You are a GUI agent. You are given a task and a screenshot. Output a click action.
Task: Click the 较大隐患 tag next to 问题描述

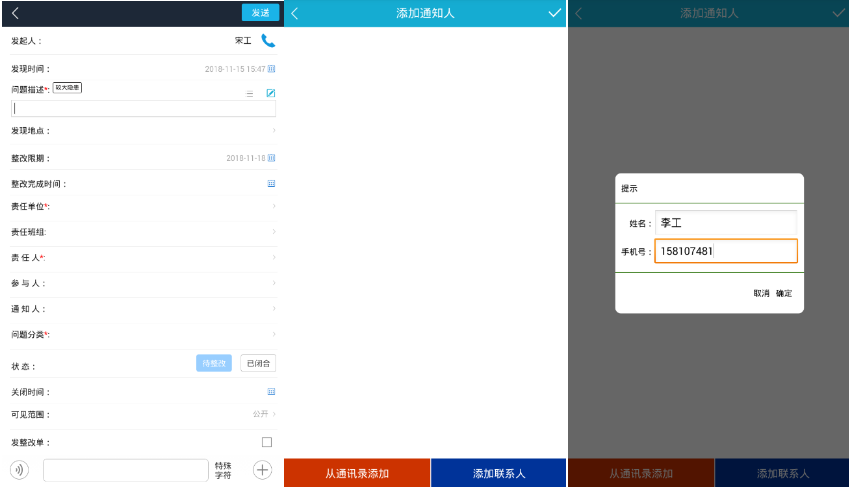click(67, 87)
